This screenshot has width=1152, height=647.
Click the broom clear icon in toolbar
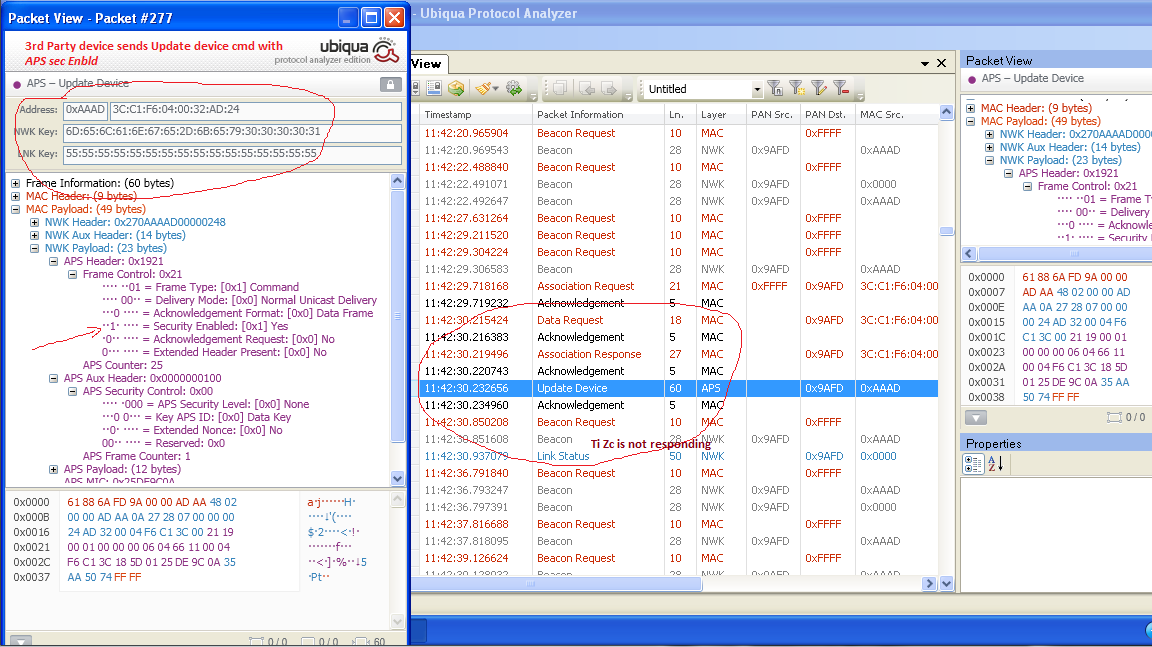tap(483, 89)
